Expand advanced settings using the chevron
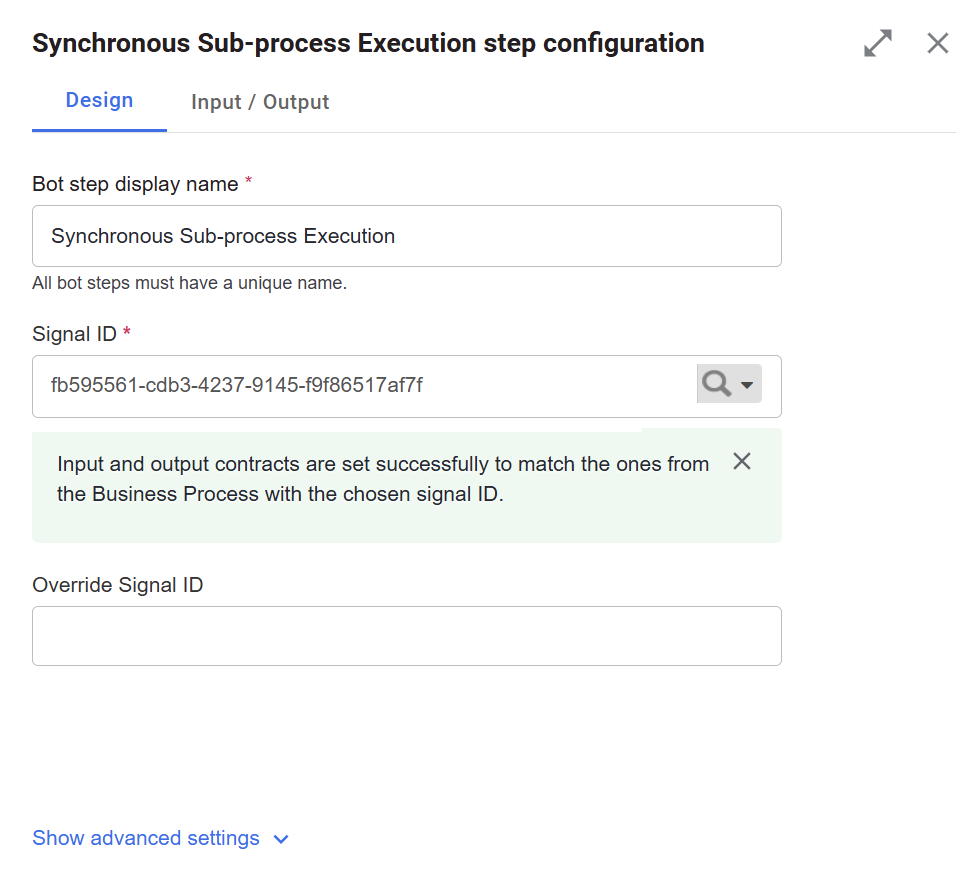Screen dimensions: 980x875 pos(281,839)
